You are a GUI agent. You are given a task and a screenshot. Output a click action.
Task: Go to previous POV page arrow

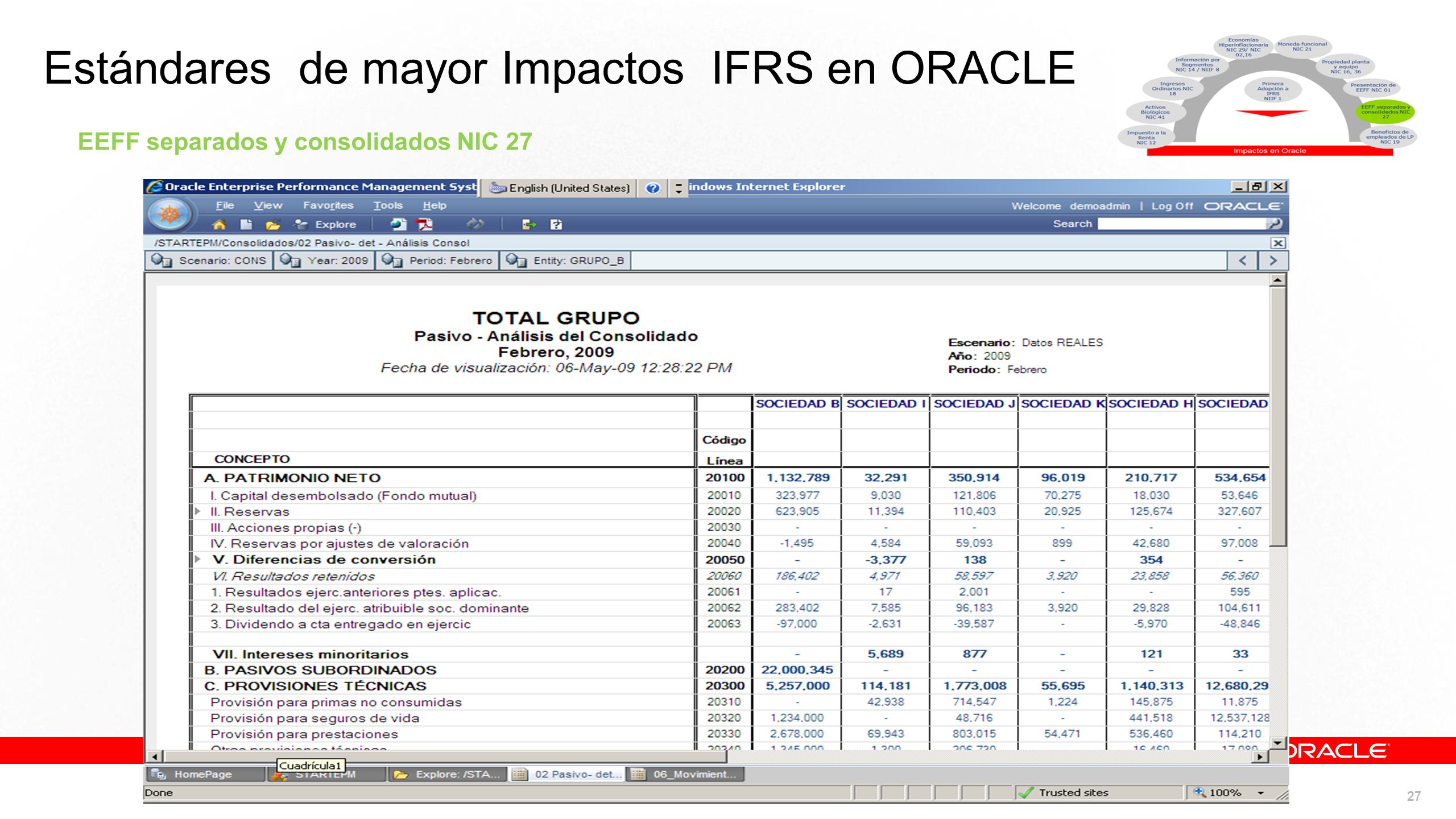[x=1242, y=260]
